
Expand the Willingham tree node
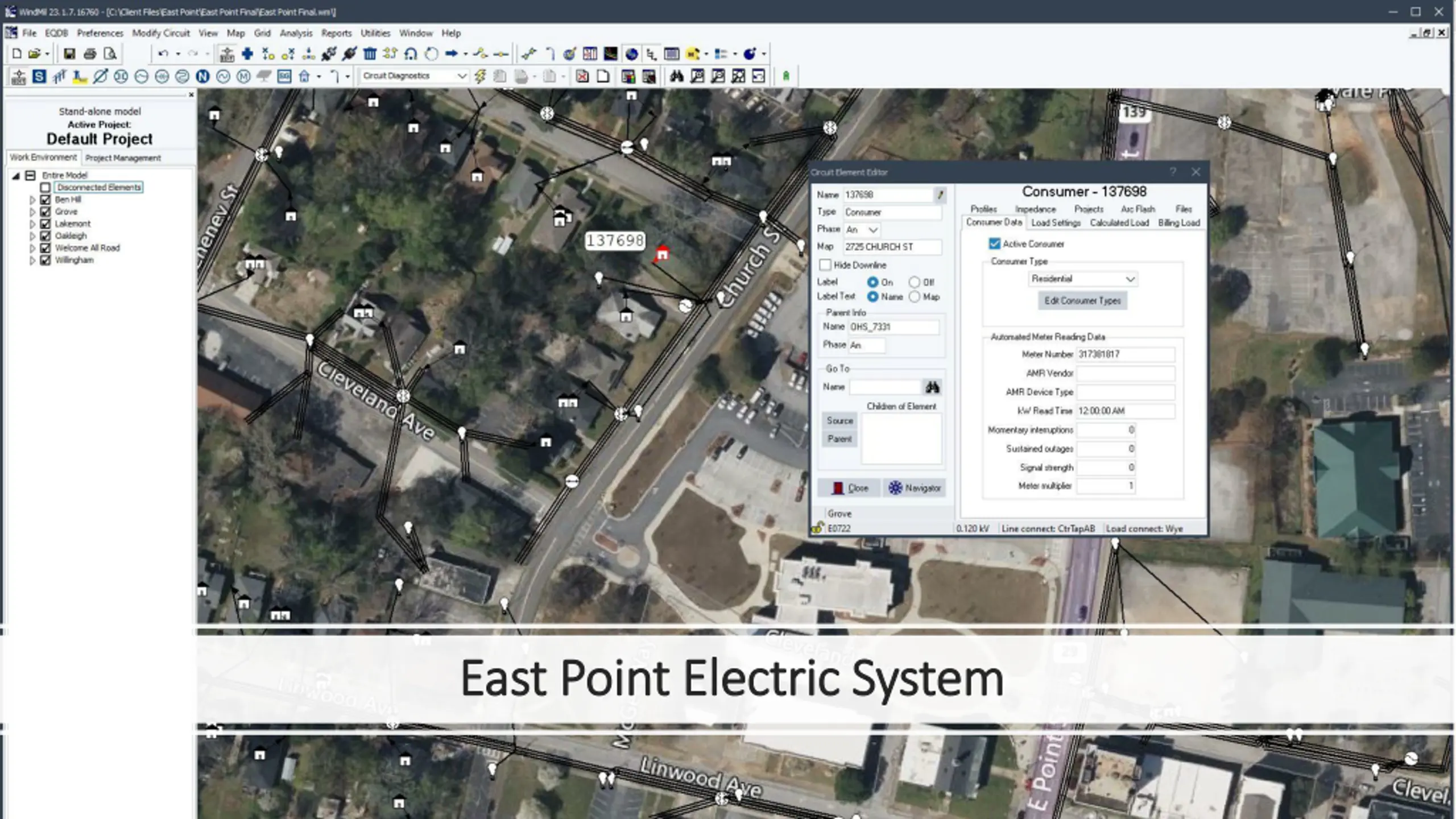[32, 260]
